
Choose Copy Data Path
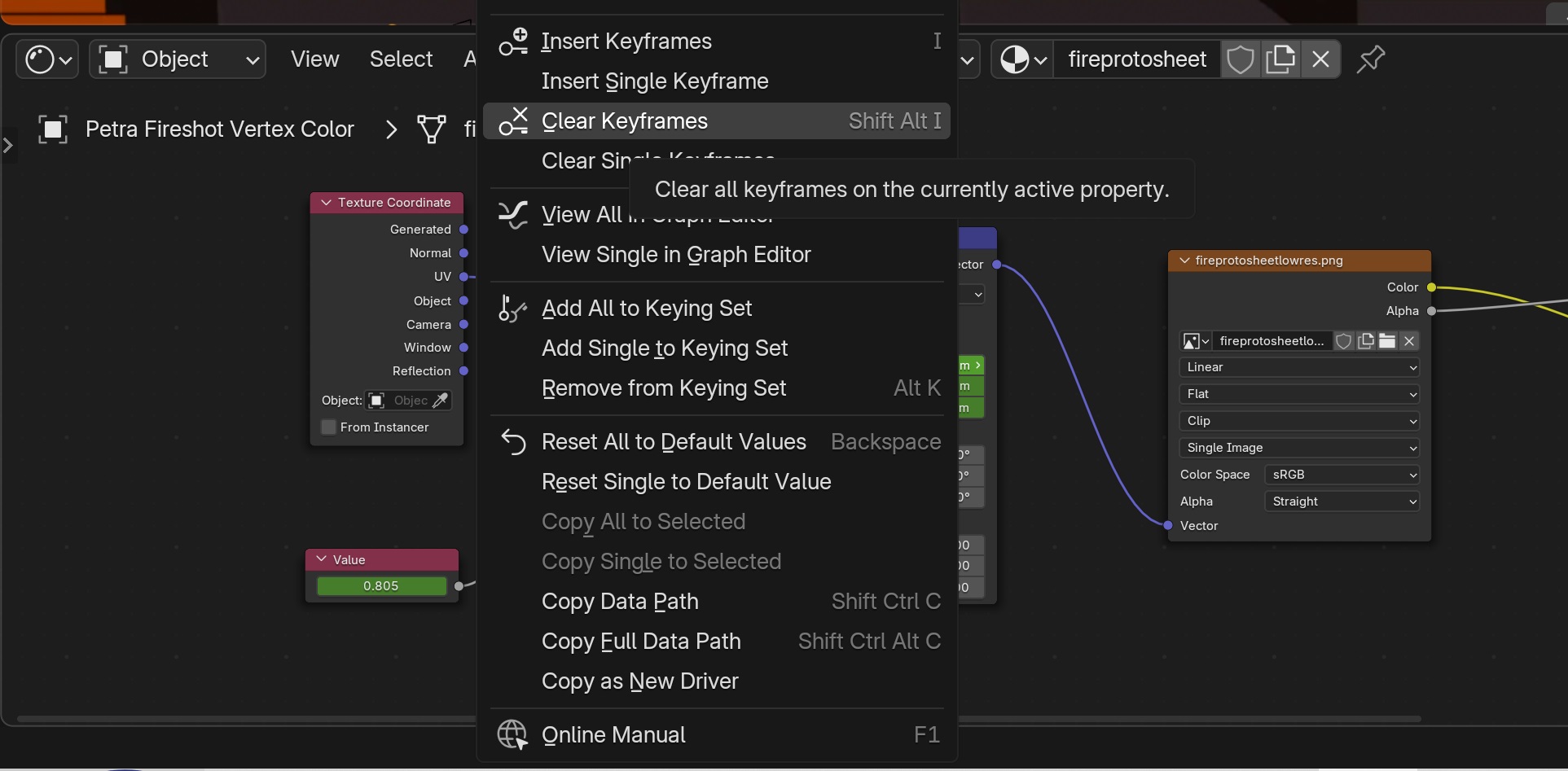pos(717,602)
